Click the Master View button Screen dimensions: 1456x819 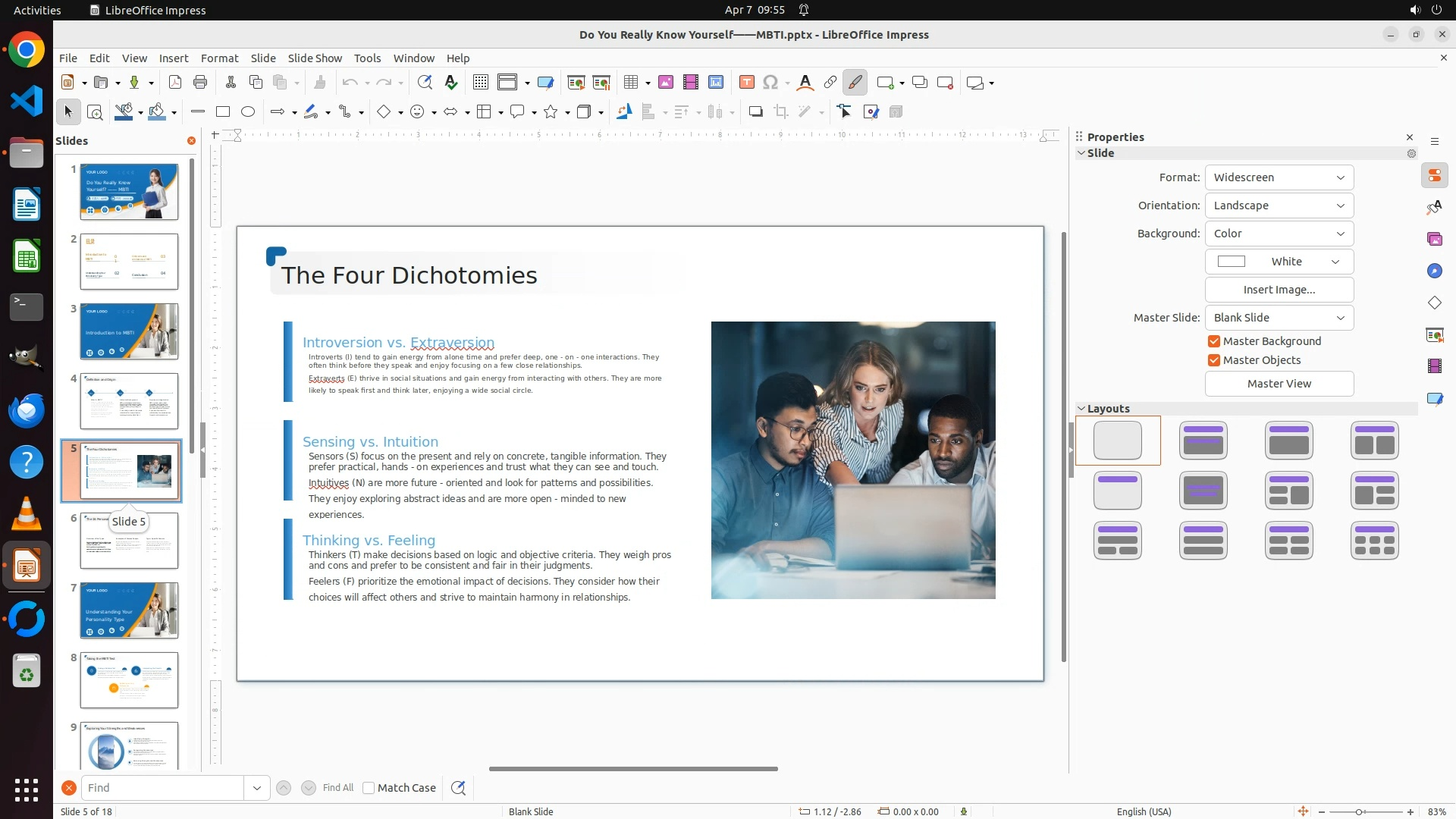click(x=1279, y=384)
